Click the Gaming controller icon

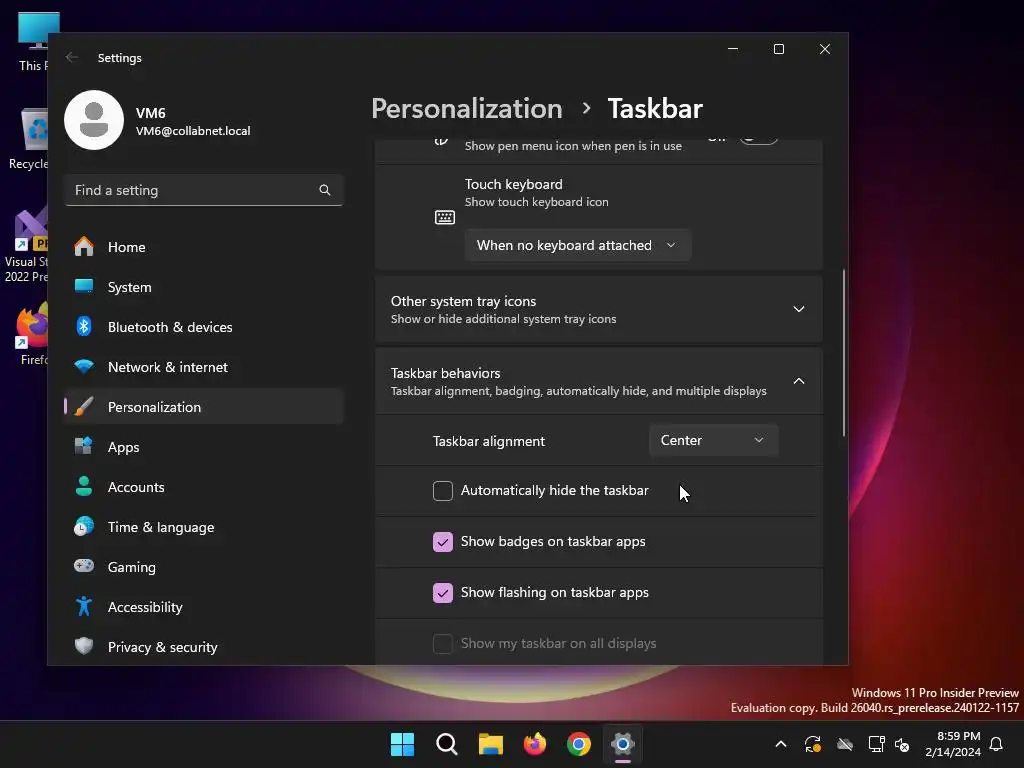[x=84, y=566]
